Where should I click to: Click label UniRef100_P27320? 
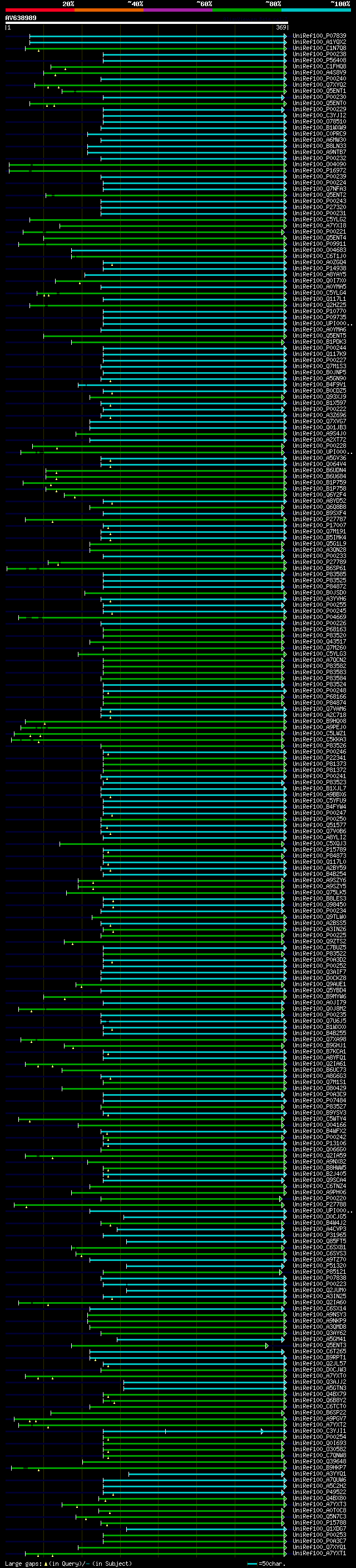pos(319,207)
